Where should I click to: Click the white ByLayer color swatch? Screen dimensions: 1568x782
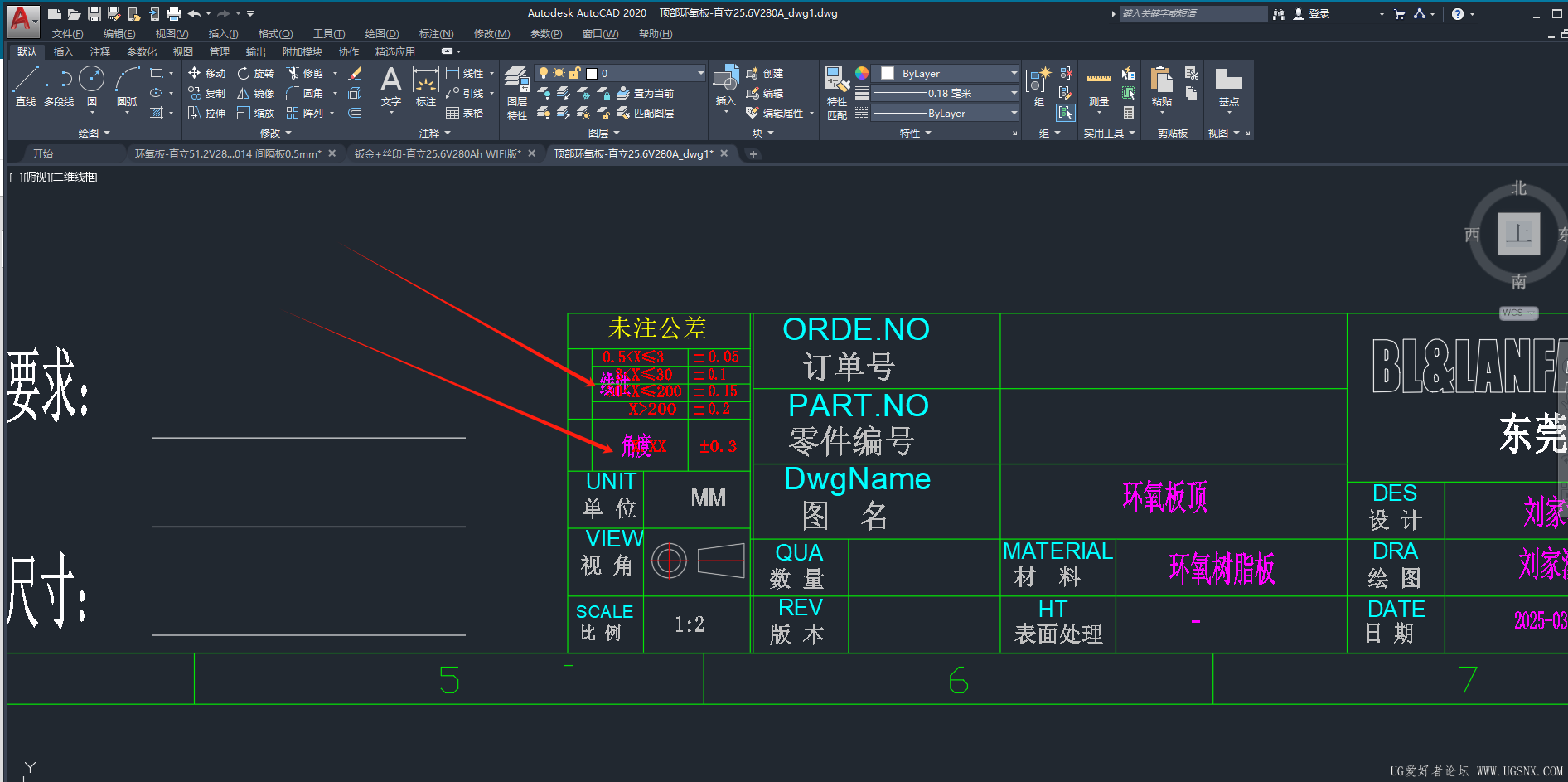[x=888, y=73]
